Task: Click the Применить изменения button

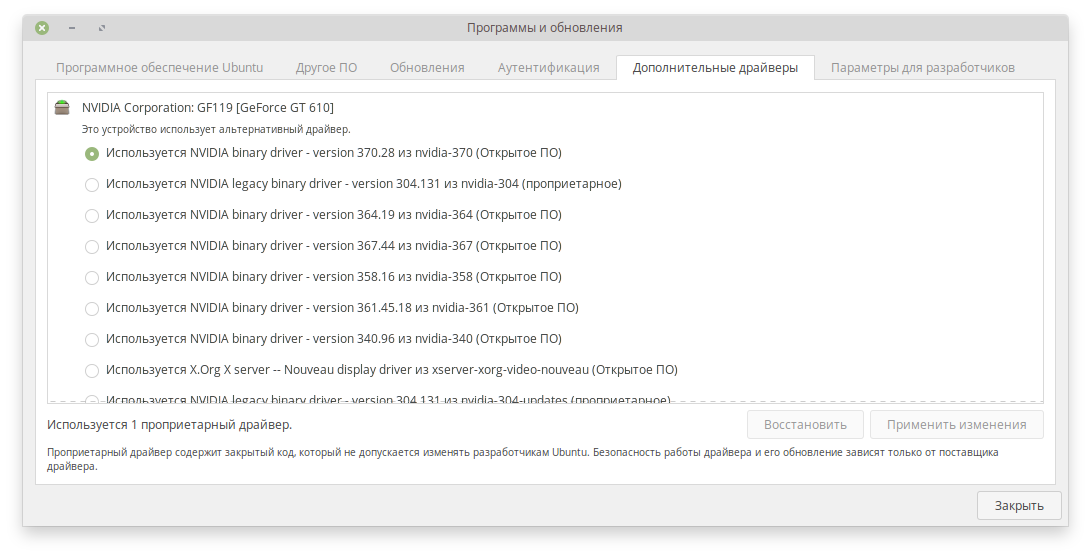Action: (957, 425)
